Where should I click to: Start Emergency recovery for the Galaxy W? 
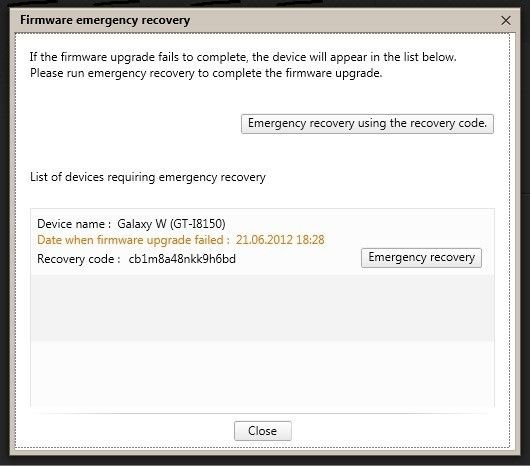point(421,258)
